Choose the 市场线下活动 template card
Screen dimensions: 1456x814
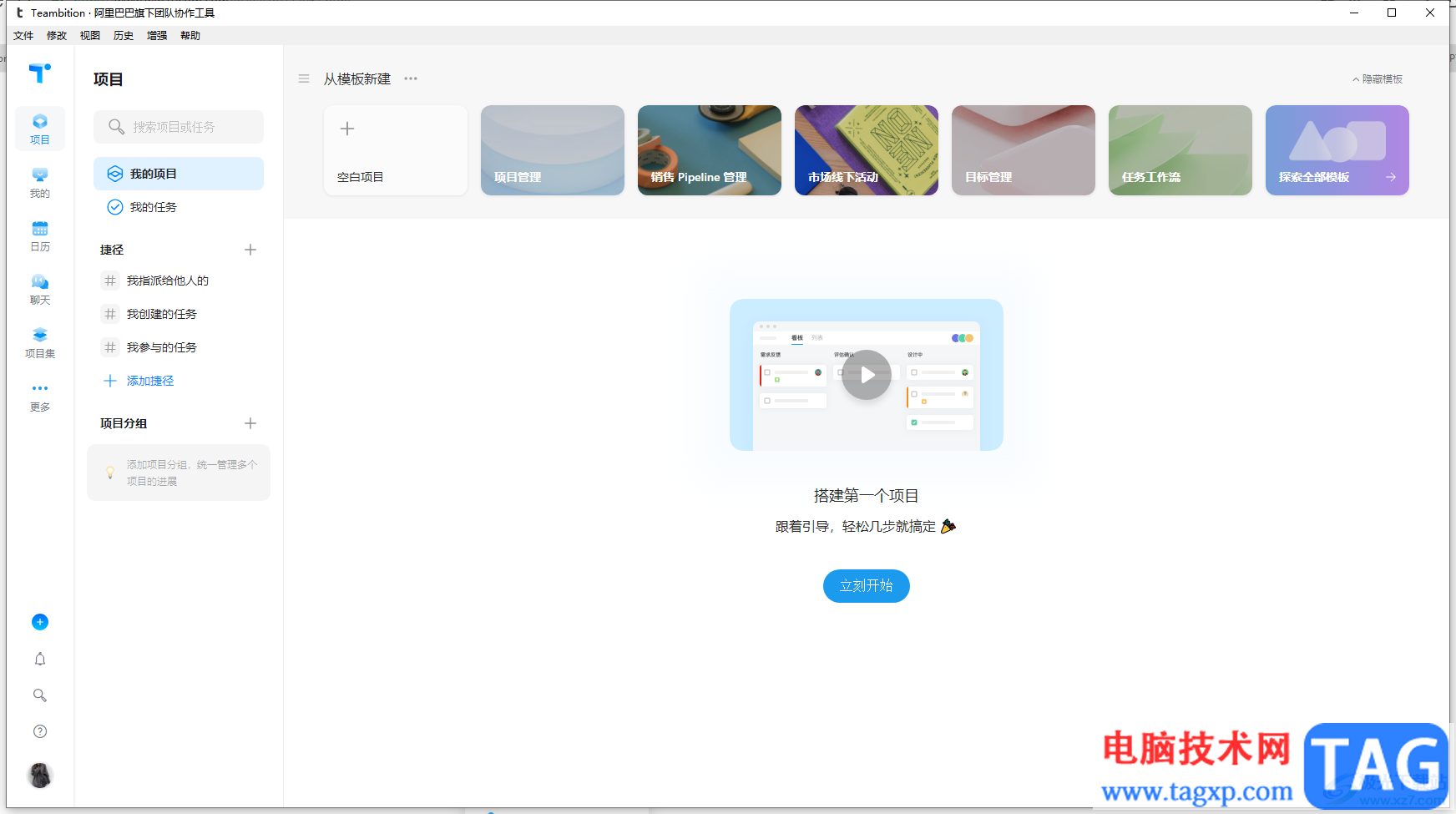867,150
